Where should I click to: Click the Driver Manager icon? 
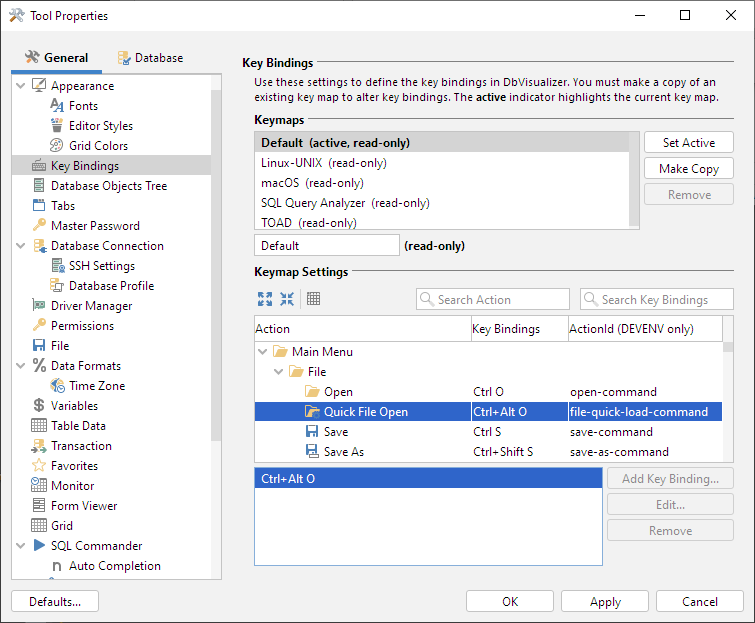coord(39,306)
